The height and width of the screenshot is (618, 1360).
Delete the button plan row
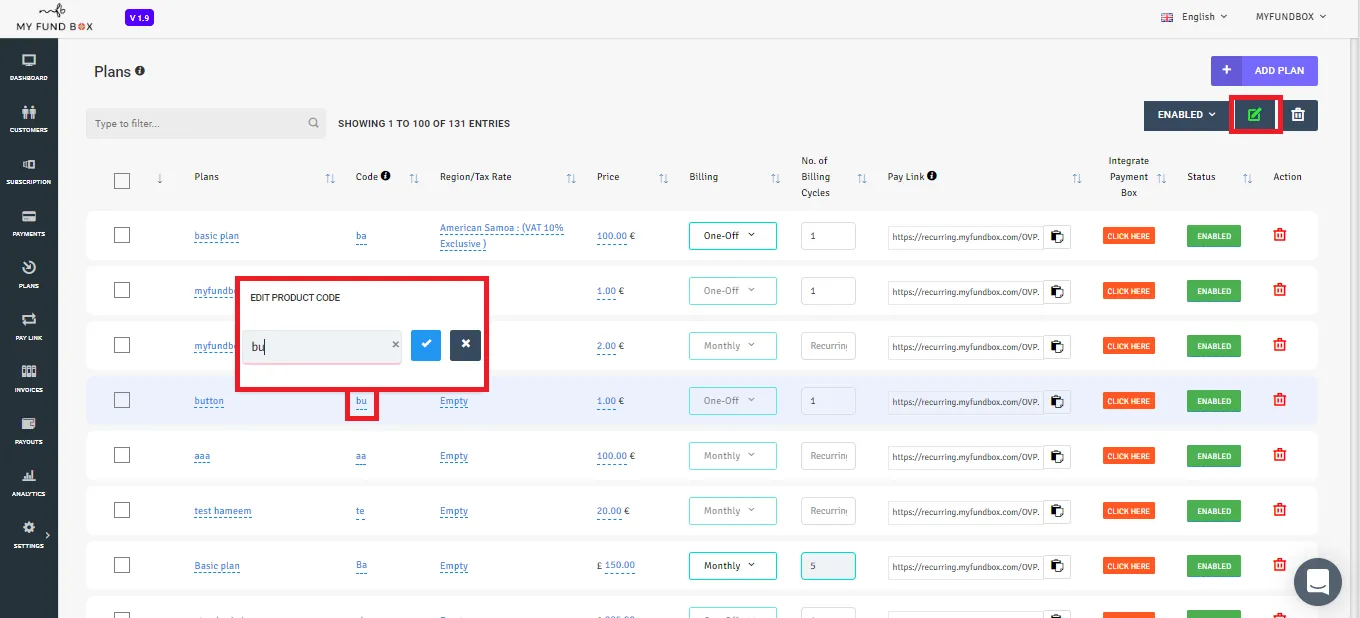(1279, 400)
